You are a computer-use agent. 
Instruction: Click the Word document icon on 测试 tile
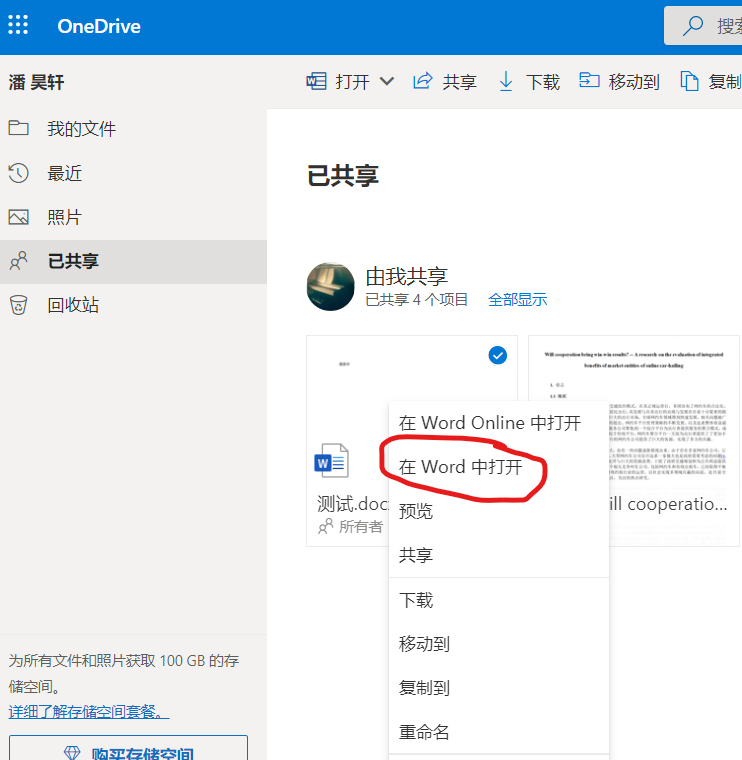pos(332,460)
